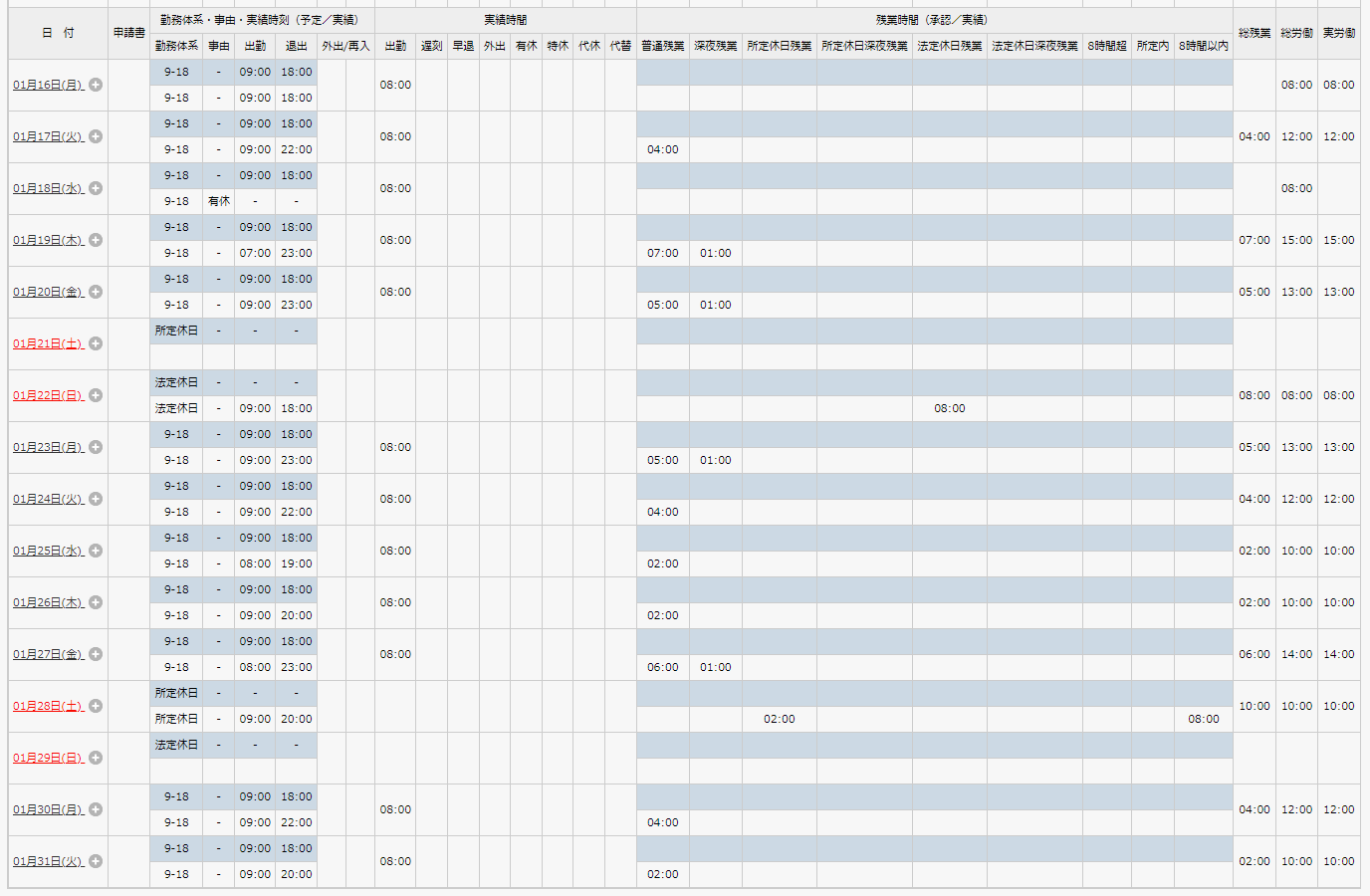Click the add icon for 01月19日(木)

pyautogui.click(x=96, y=240)
